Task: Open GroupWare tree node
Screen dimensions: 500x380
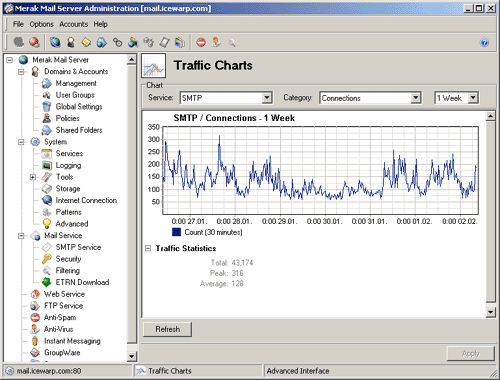Action: (x=62, y=353)
